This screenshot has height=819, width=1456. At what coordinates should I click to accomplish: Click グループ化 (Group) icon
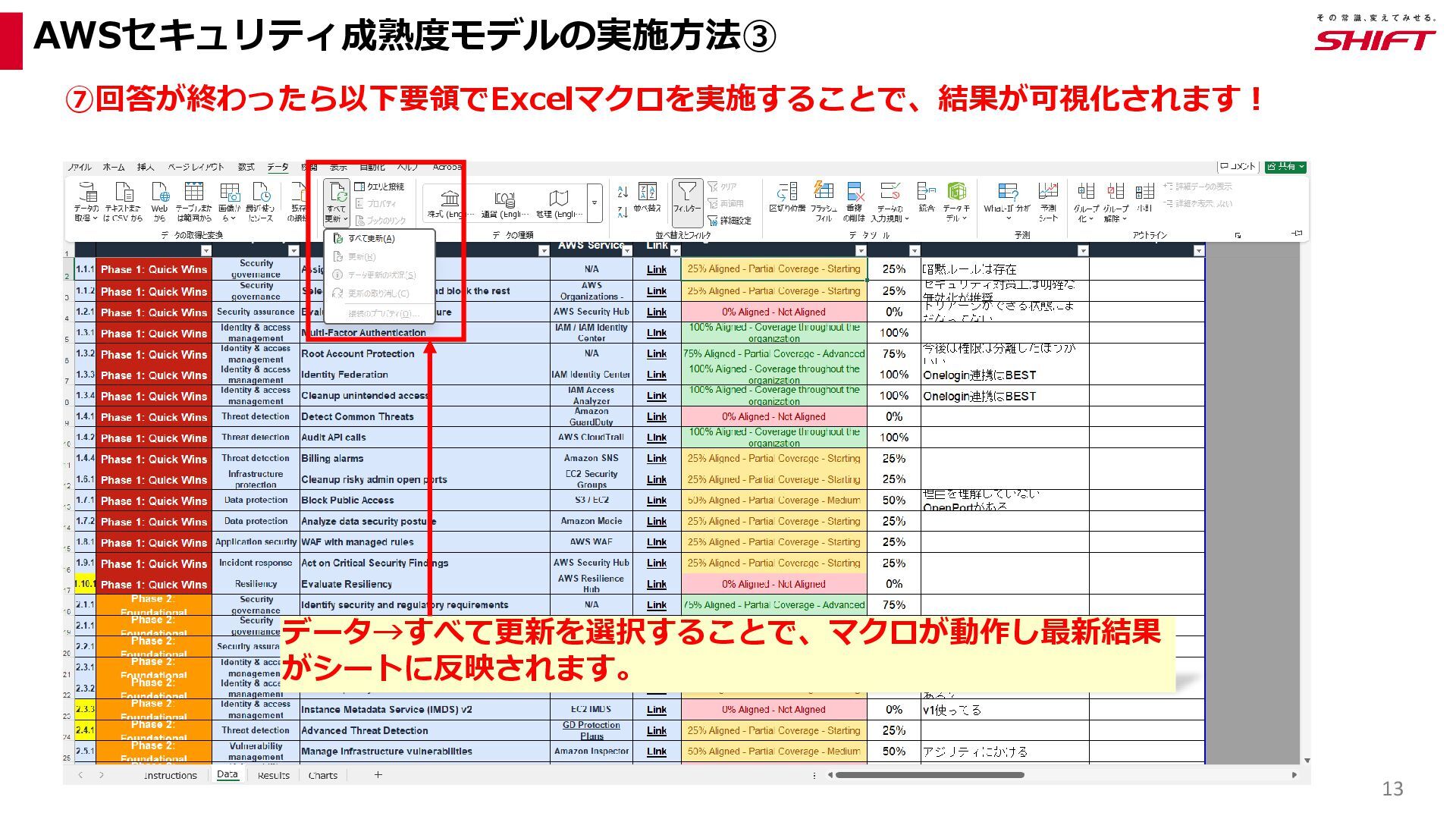tap(1086, 201)
